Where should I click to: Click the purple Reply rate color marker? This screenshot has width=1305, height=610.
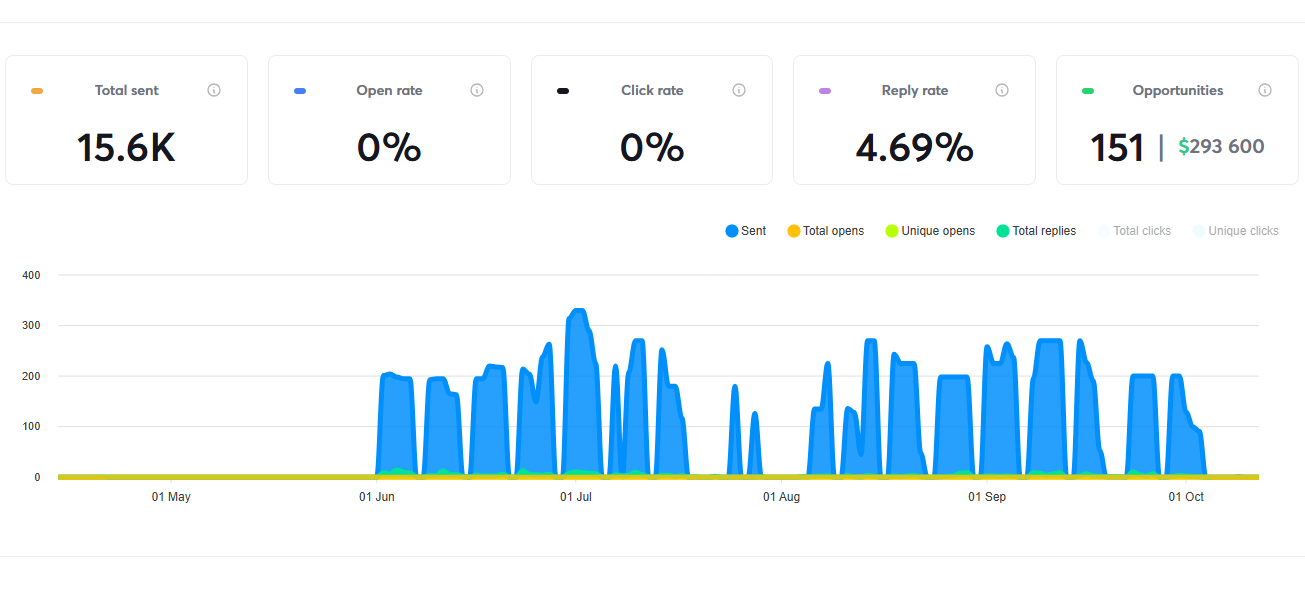click(x=825, y=91)
